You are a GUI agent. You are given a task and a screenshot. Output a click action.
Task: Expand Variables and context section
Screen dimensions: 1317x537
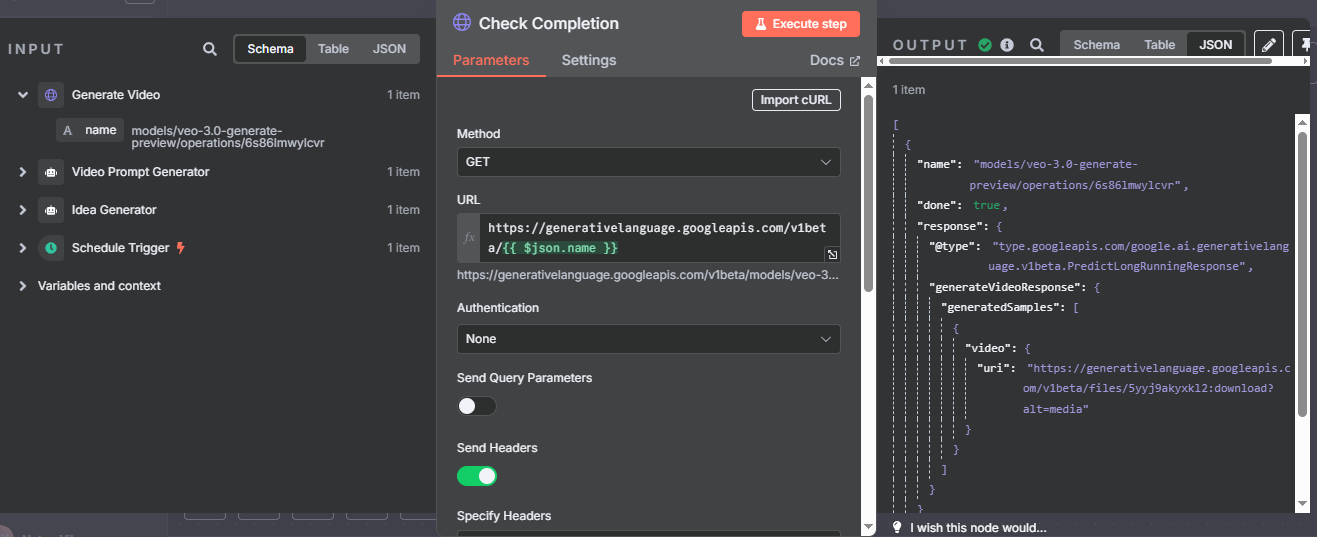pyautogui.click(x=22, y=286)
